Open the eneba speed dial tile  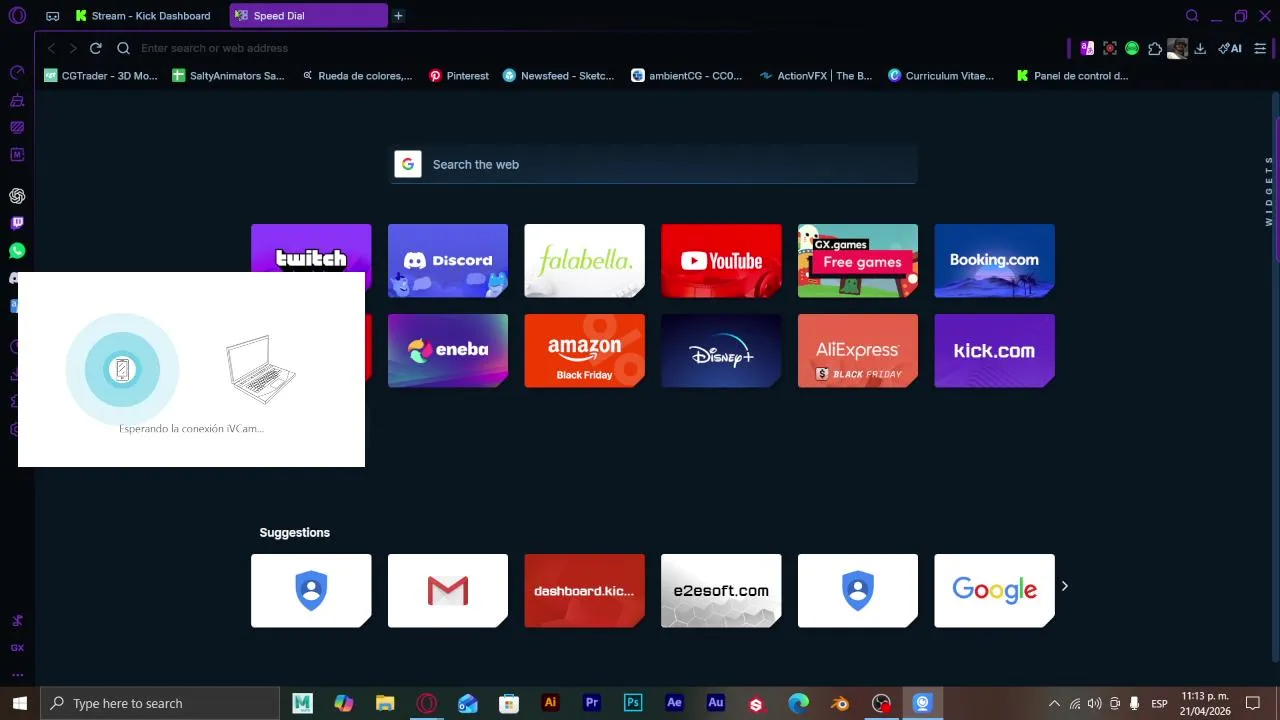pyautogui.click(x=448, y=350)
